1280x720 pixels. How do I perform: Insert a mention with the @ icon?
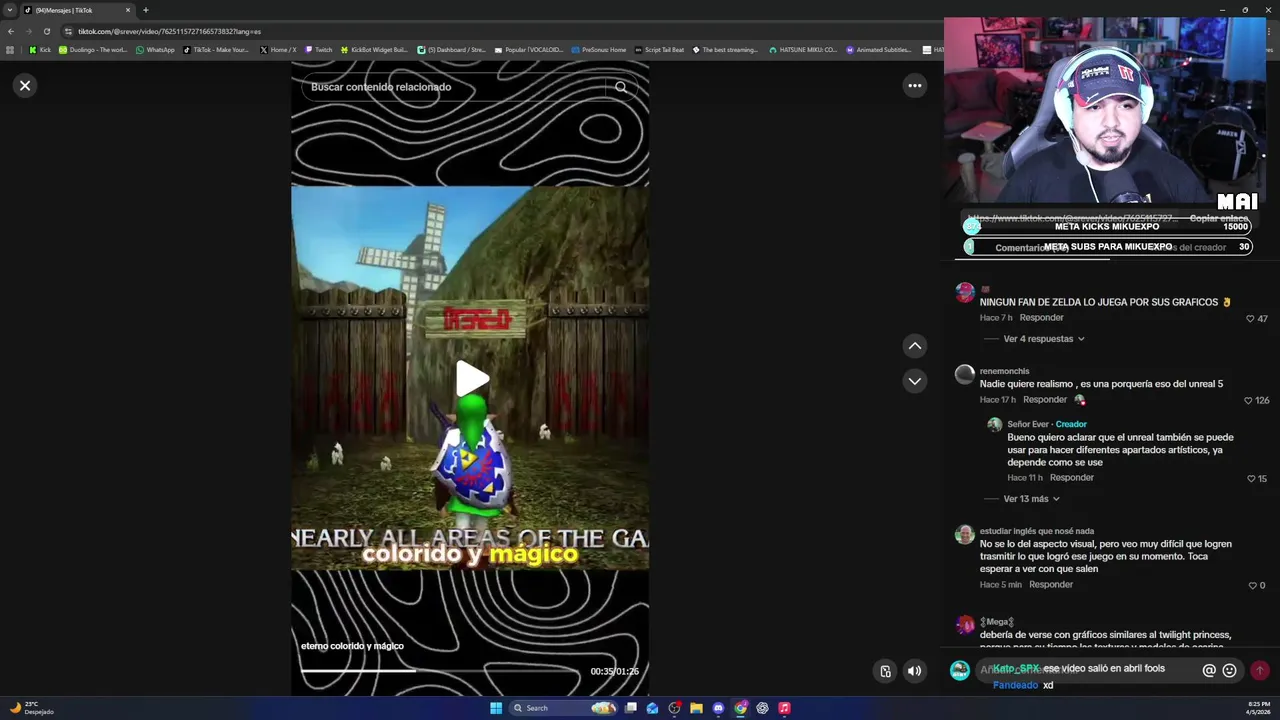point(1209,671)
